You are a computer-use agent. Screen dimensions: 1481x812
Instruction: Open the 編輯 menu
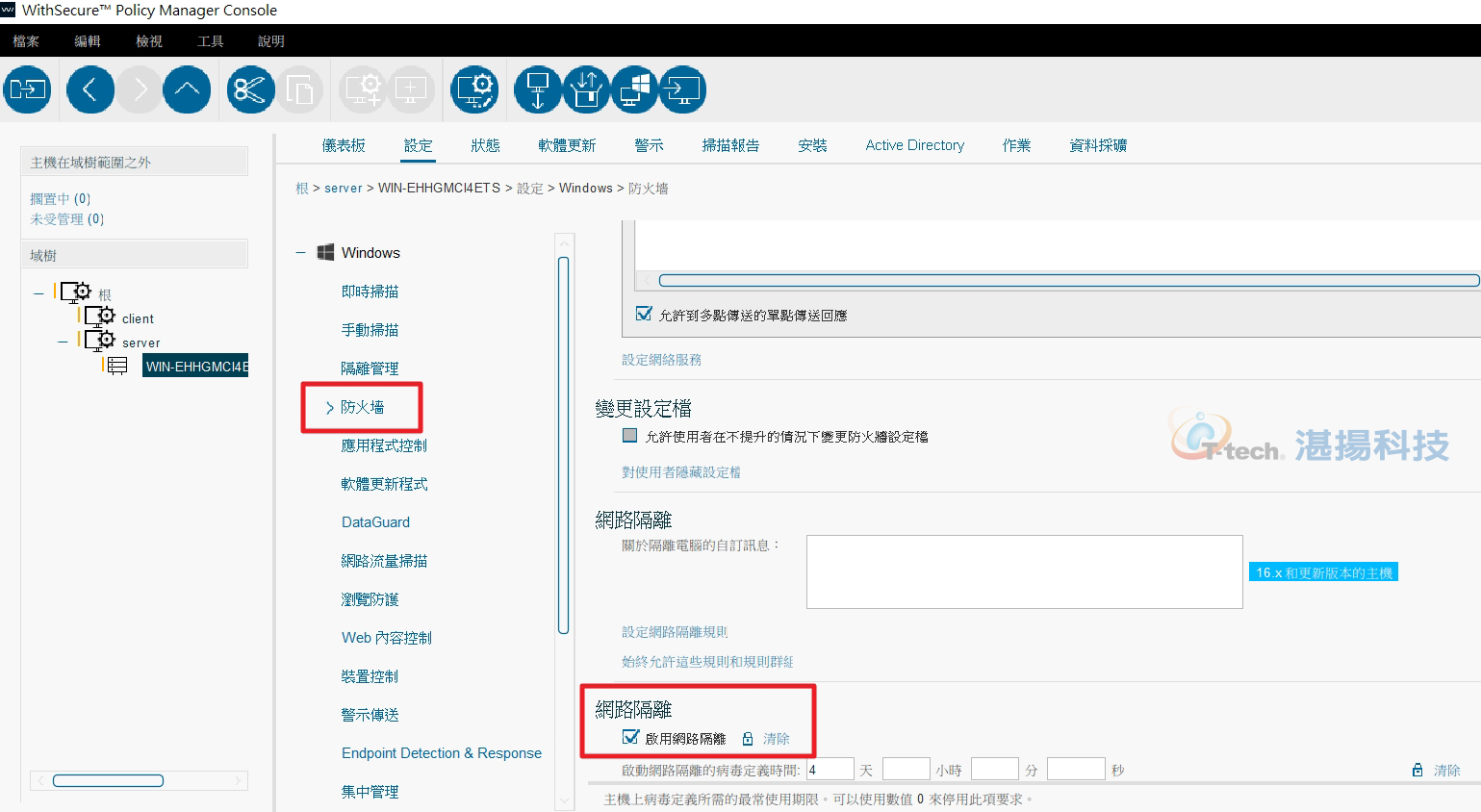click(x=88, y=41)
